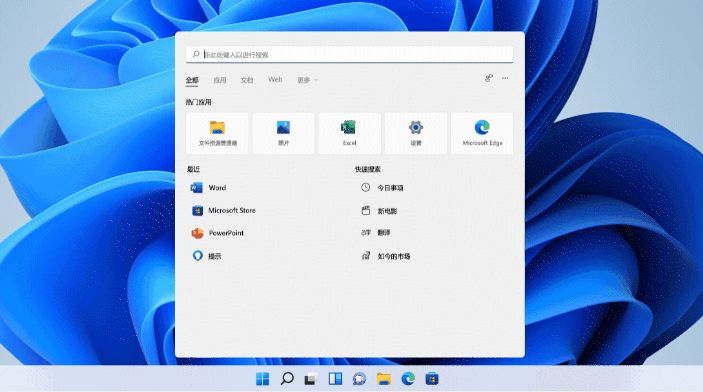Choose the 翻译 (translate) quick search
The width and height of the screenshot is (703, 392).
(376, 233)
